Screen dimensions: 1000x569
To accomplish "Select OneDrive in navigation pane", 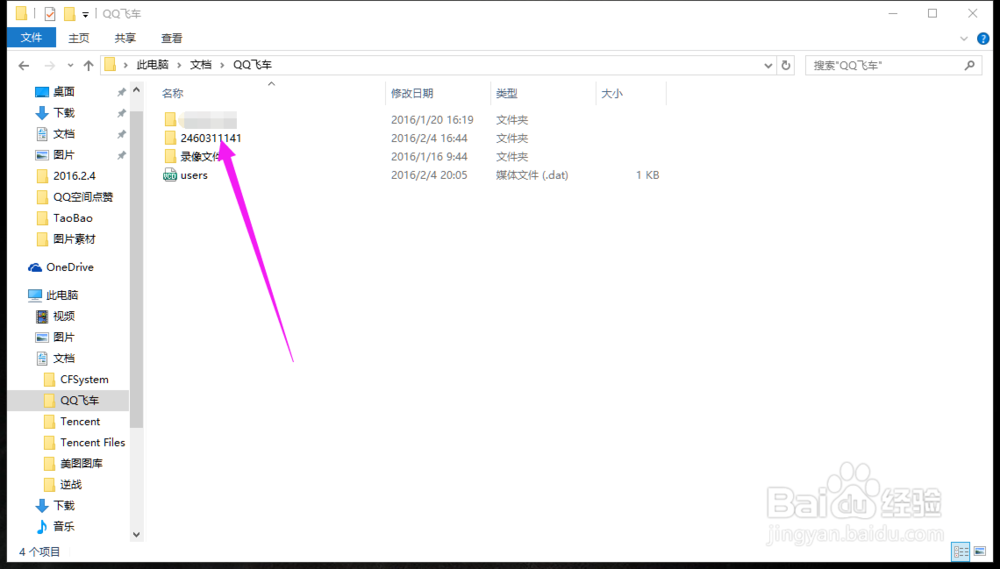I will tap(70, 267).
